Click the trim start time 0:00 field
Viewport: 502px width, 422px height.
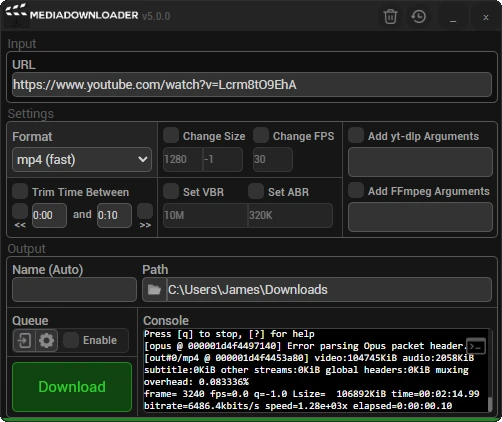[49, 215]
